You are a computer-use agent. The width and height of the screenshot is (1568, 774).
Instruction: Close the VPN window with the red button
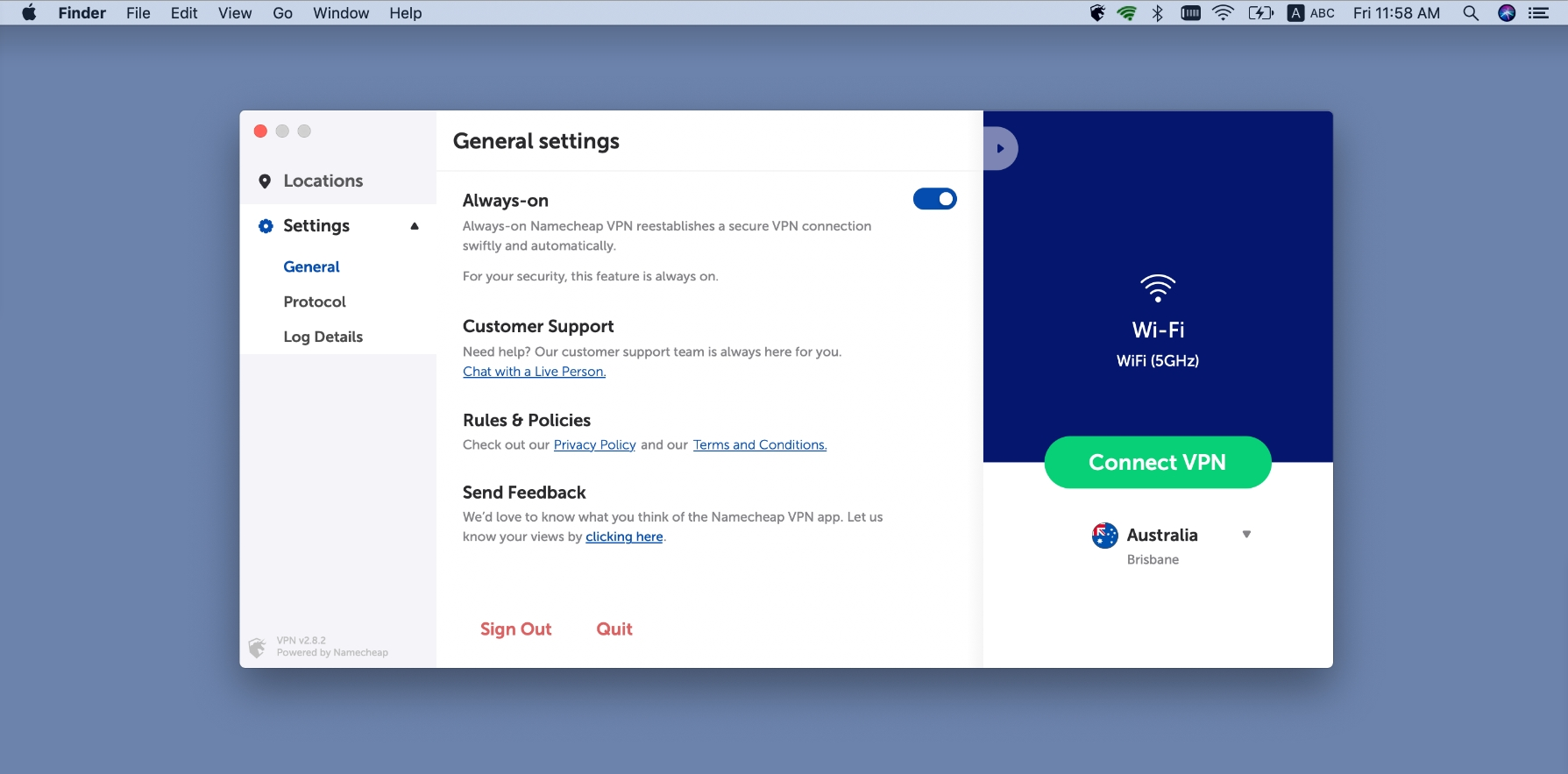point(260,131)
